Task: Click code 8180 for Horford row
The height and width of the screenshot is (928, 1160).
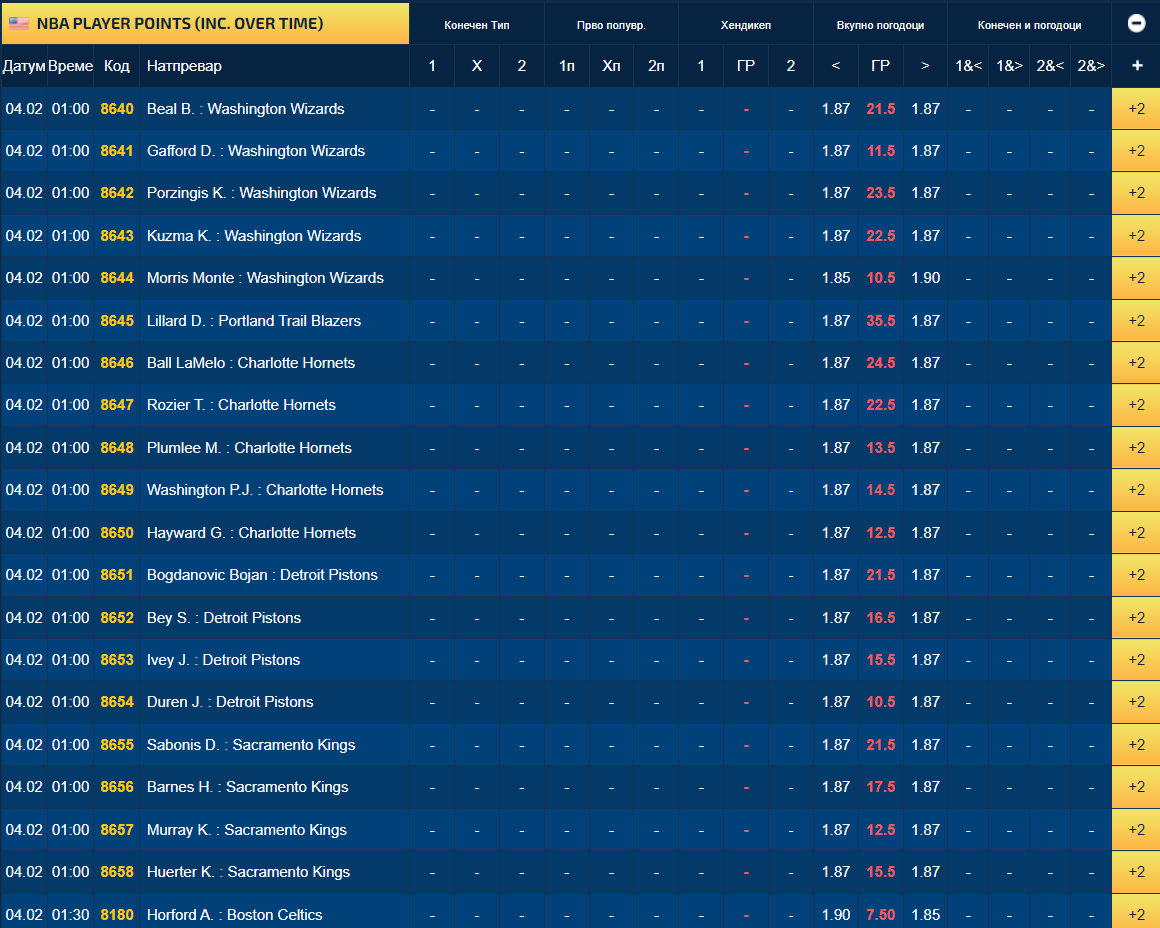Action: tap(117, 915)
